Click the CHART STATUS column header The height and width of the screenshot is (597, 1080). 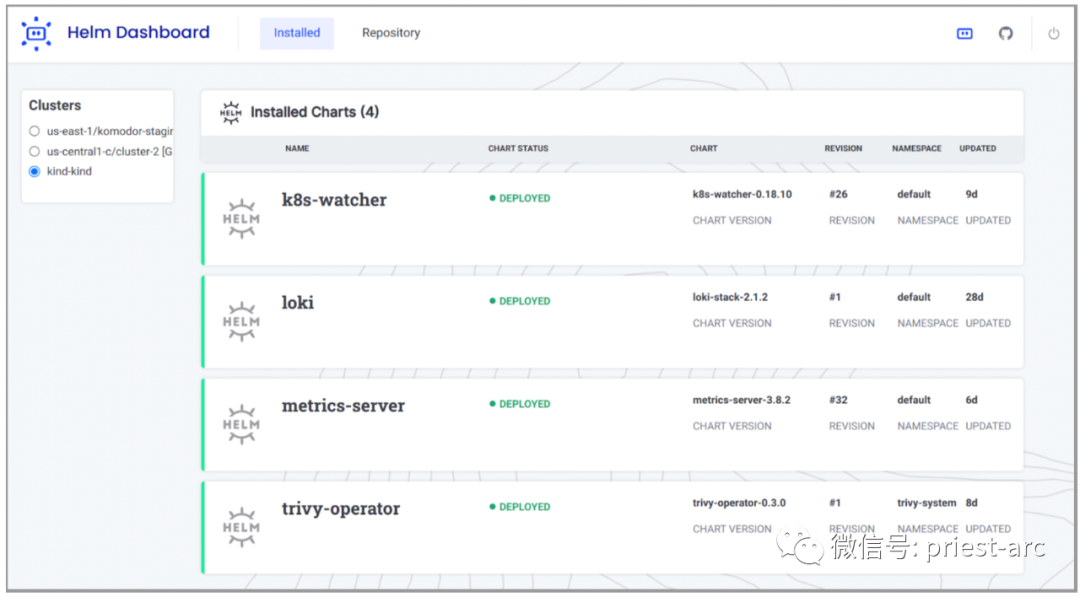pyautogui.click(x=518, y=149)
